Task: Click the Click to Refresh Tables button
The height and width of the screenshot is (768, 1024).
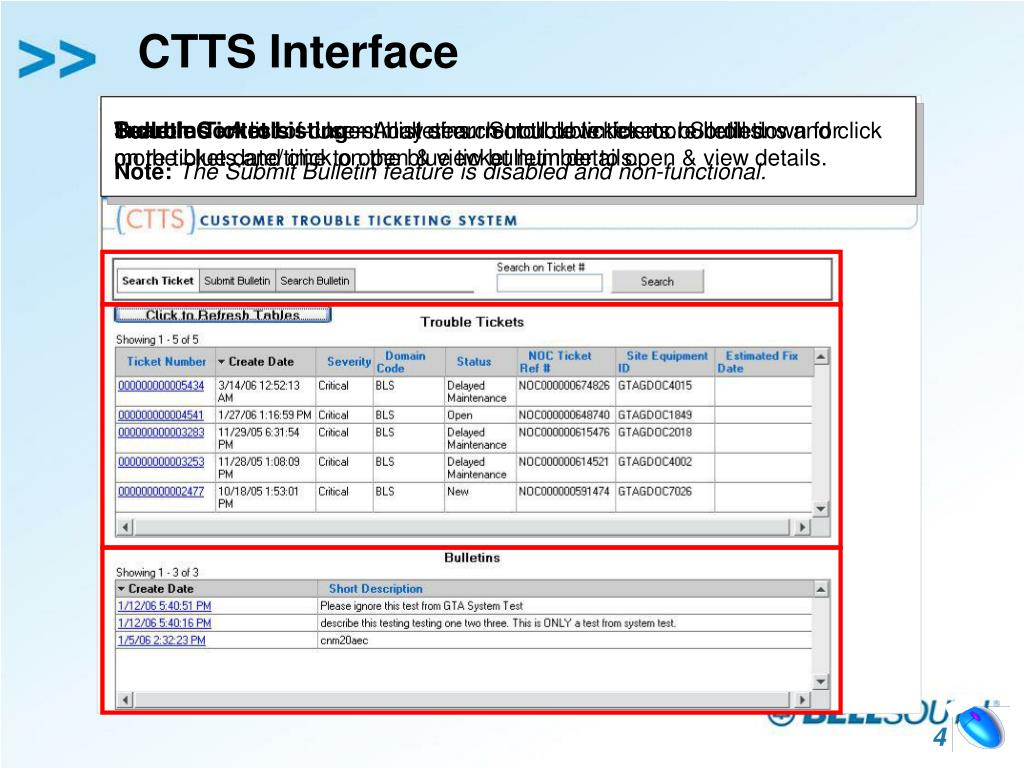Action: point(223,315)
